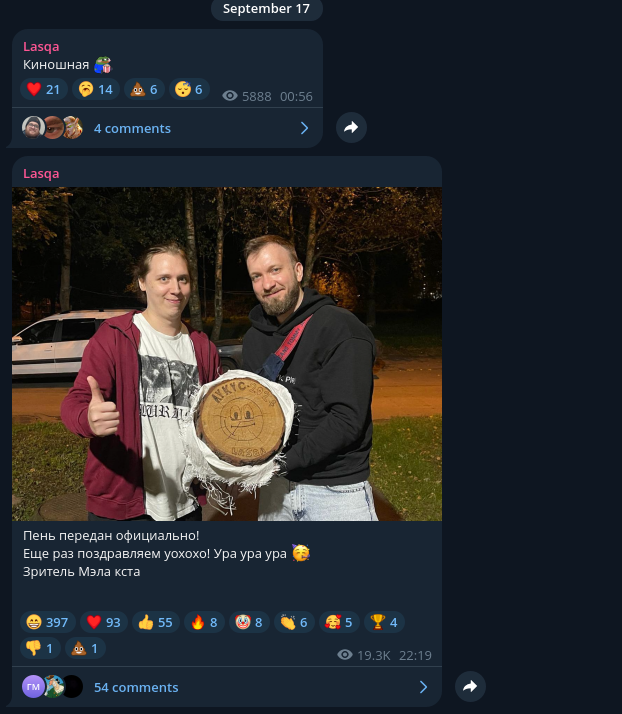Open the Lasqa channel name on photo post

41,173
